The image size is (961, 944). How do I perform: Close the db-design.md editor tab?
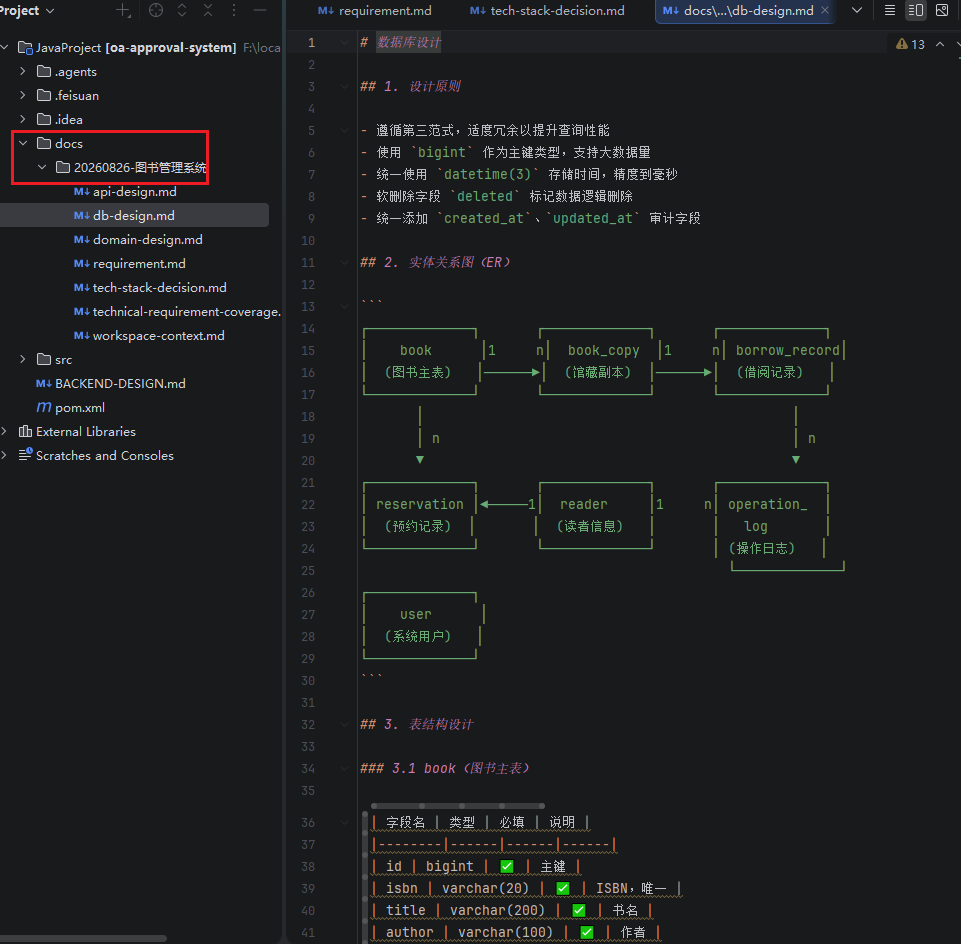825,10
